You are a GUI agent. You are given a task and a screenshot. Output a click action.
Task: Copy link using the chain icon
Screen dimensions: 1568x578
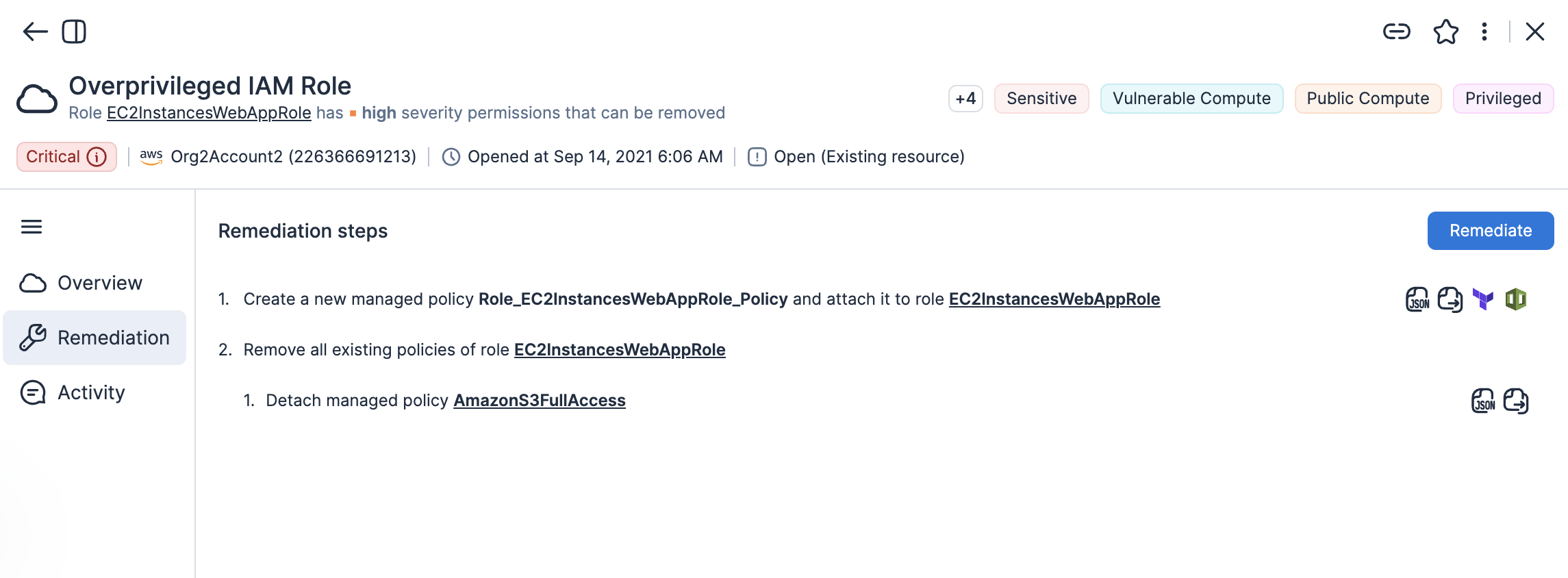1396,32
